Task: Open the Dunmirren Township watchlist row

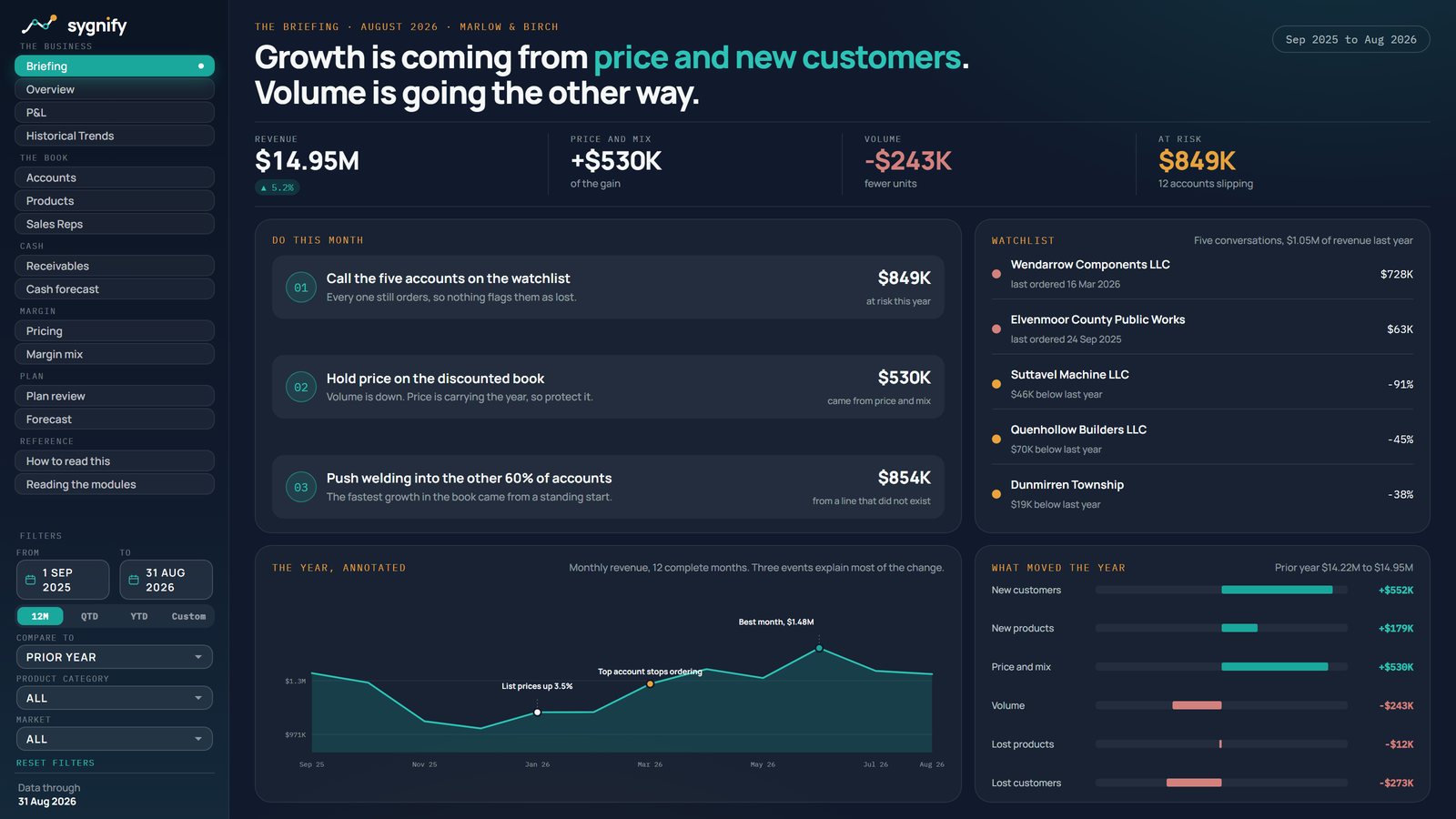Action: tap(1202, 494)
